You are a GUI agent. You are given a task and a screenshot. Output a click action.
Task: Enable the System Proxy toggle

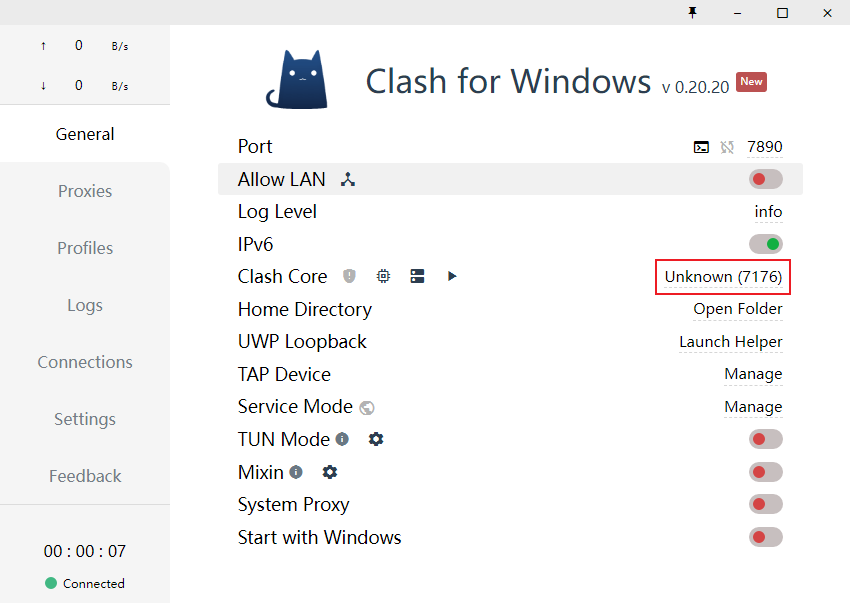point(765,505)
